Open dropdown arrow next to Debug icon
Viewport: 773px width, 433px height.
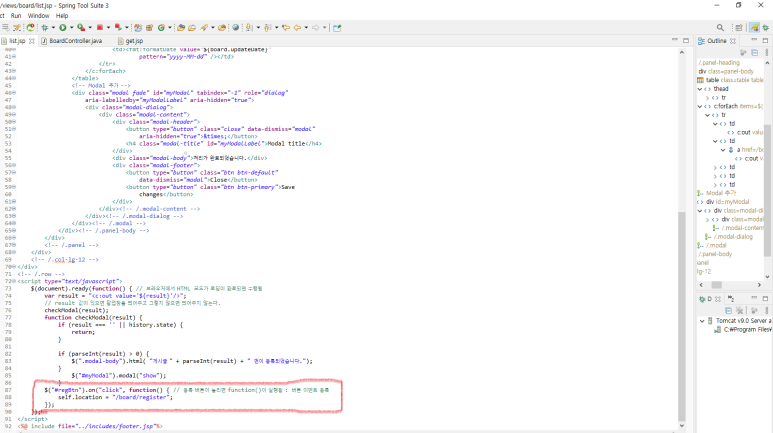coord(53,28)
